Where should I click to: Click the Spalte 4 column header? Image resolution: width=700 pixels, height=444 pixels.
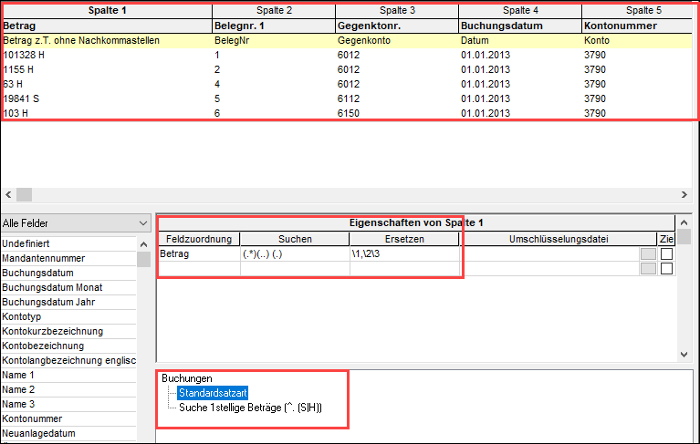coord(520,10)
